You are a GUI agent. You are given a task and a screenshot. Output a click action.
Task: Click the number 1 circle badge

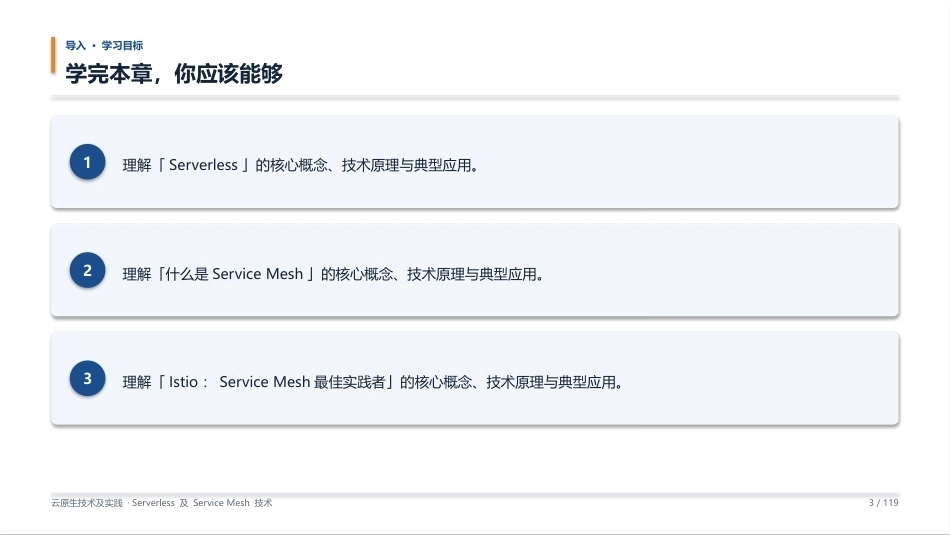(x=87, y=162)
